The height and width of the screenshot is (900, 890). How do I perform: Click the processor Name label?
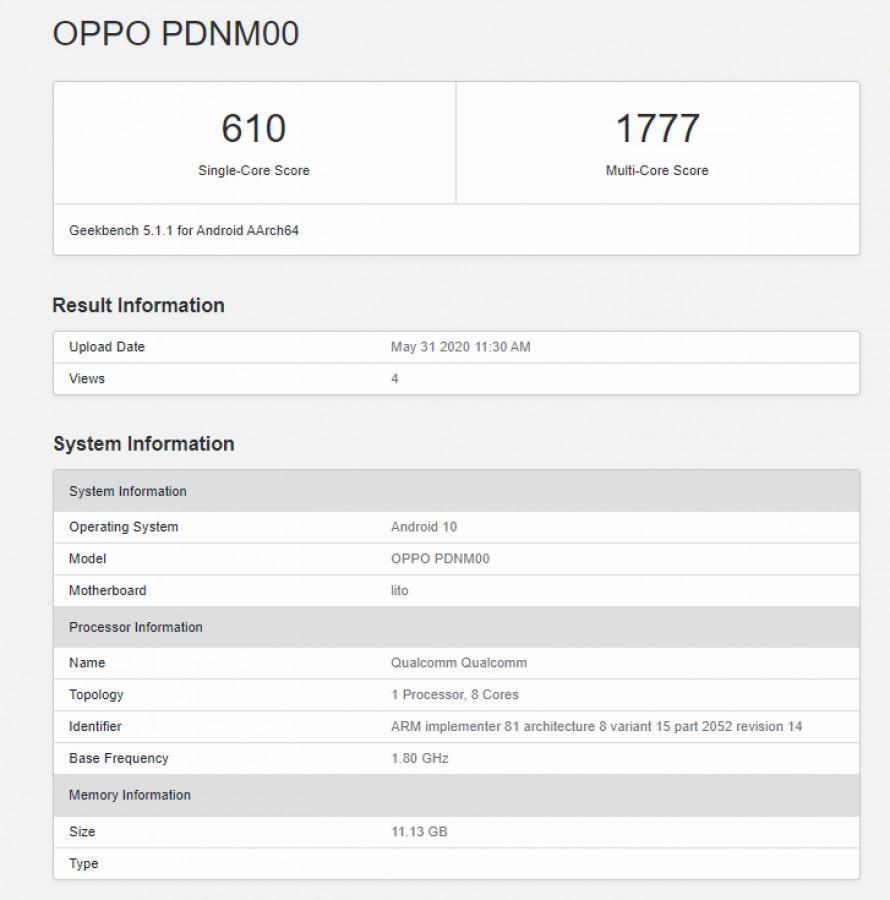point(87,663)
